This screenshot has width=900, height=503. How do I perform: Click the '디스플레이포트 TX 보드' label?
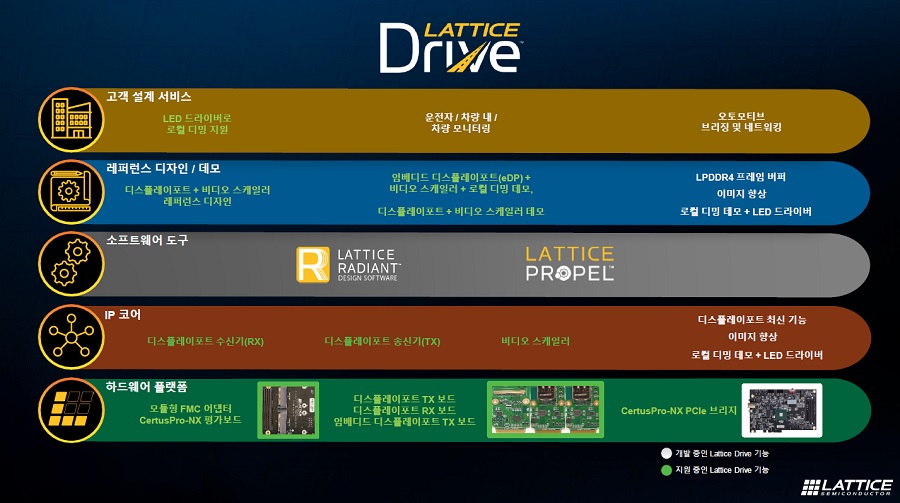point(404,398)
